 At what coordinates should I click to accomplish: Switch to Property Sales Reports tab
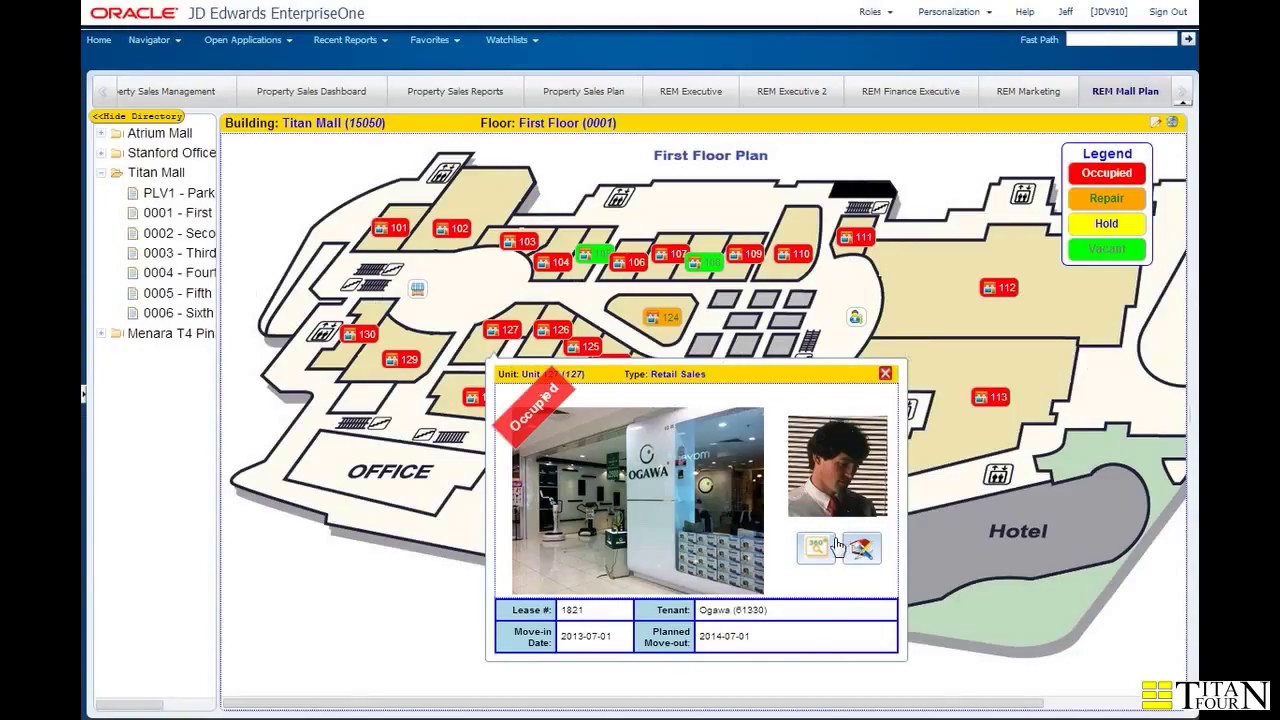coord(455,91)
